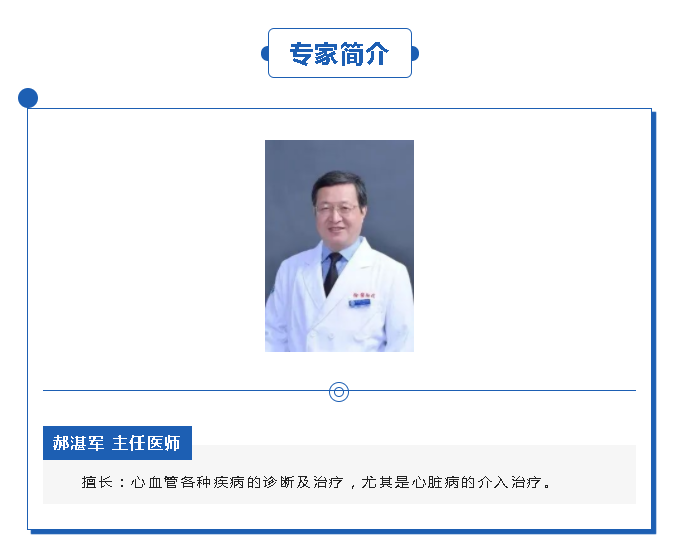Click the divider line right of the circle
This screenshot has width=683, height=553.
(x=492, y=391)
